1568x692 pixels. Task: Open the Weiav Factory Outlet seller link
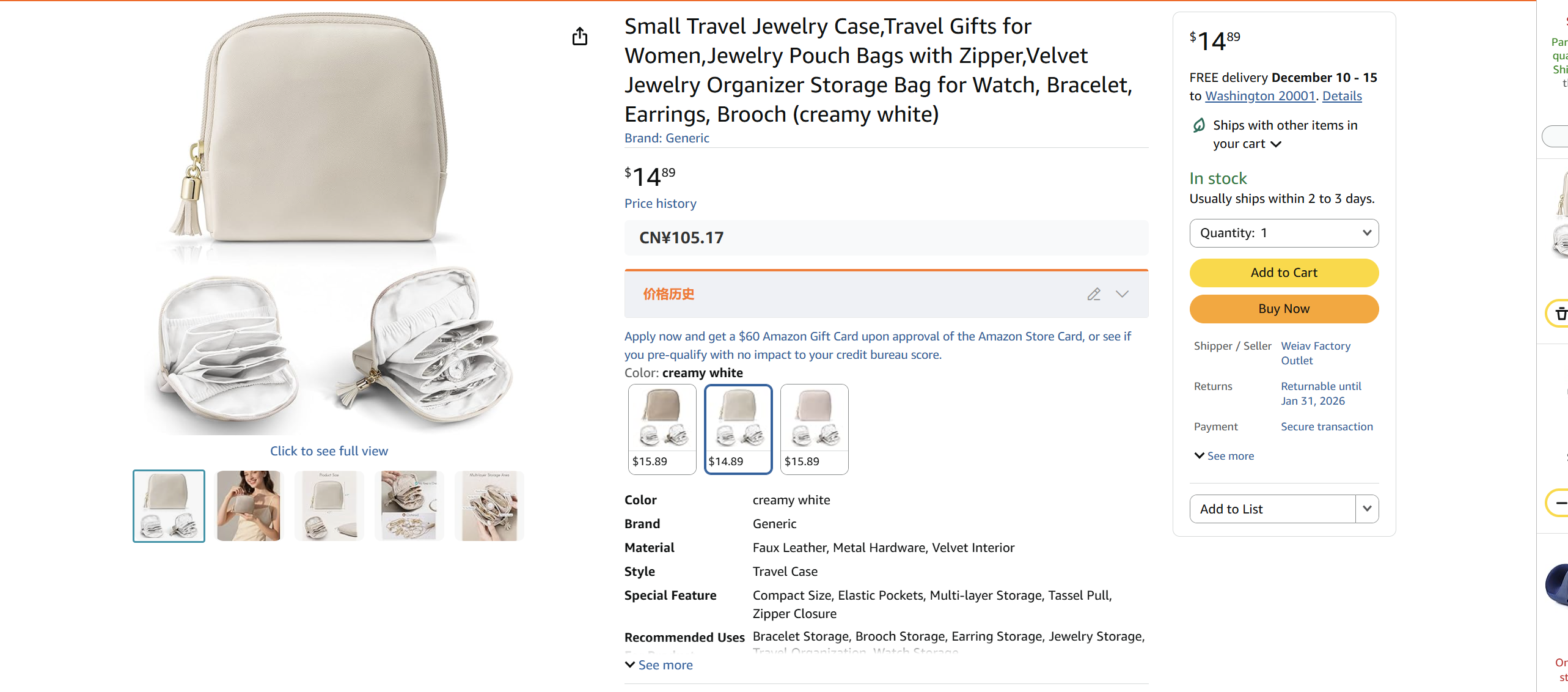pyautogui.click(x=1315, y=353)
